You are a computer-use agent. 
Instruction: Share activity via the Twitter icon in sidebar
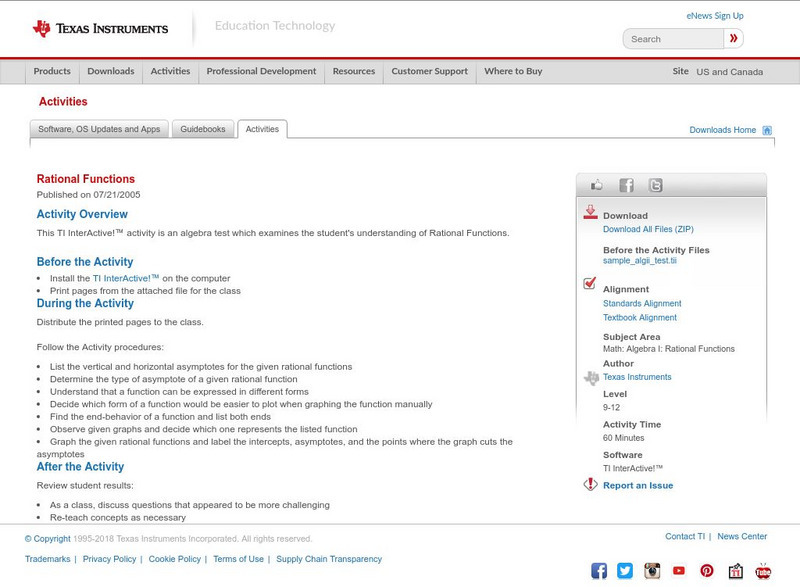click(656, 185)
